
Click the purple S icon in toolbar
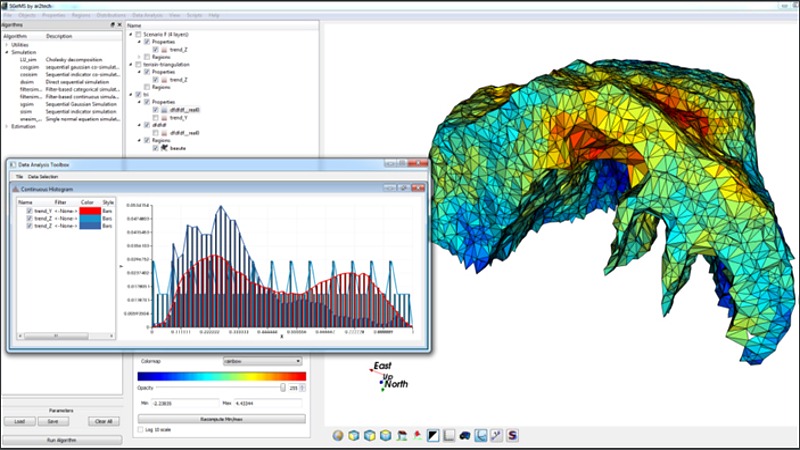coord(512,435)
